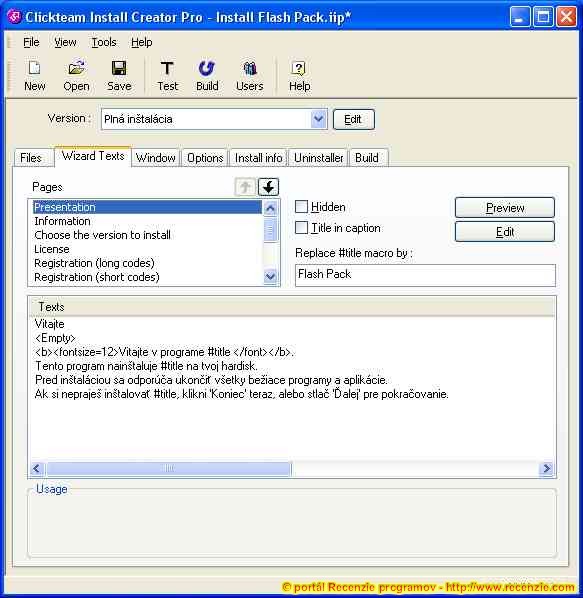The image size is (583, 598).
Task: Click the Pages list scroll down arrow
Action: point(270,276)
